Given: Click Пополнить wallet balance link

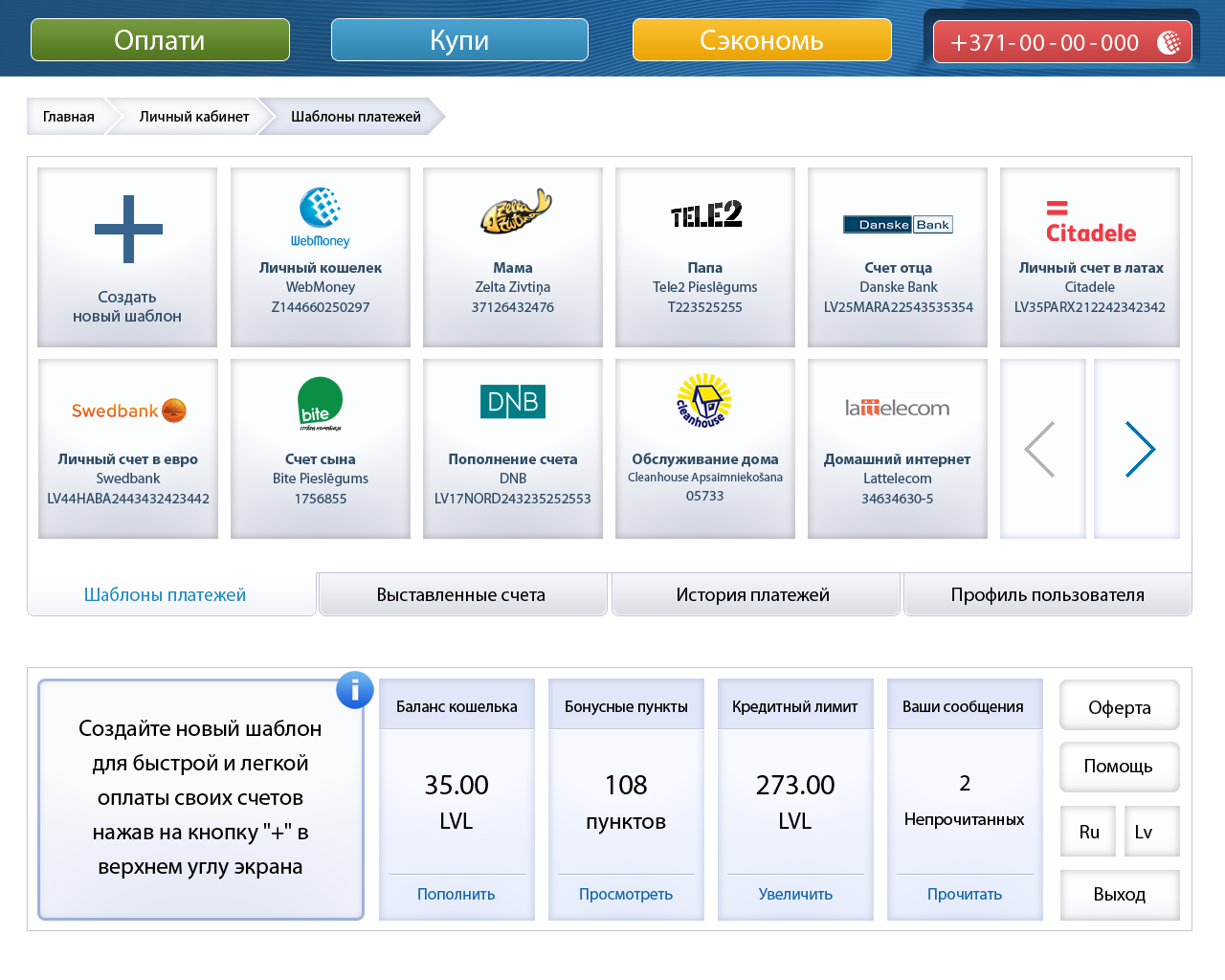Looking at the screenshot, I should coord(457,894).
